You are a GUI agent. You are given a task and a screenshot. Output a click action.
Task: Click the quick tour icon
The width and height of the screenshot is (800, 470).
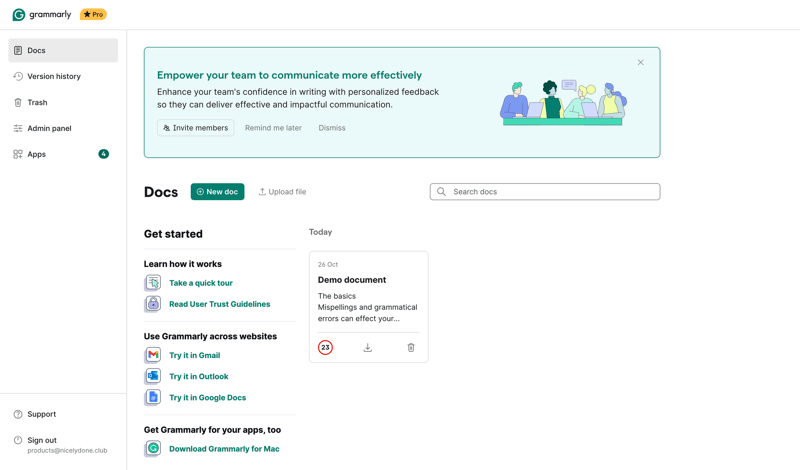coord(153,283)
